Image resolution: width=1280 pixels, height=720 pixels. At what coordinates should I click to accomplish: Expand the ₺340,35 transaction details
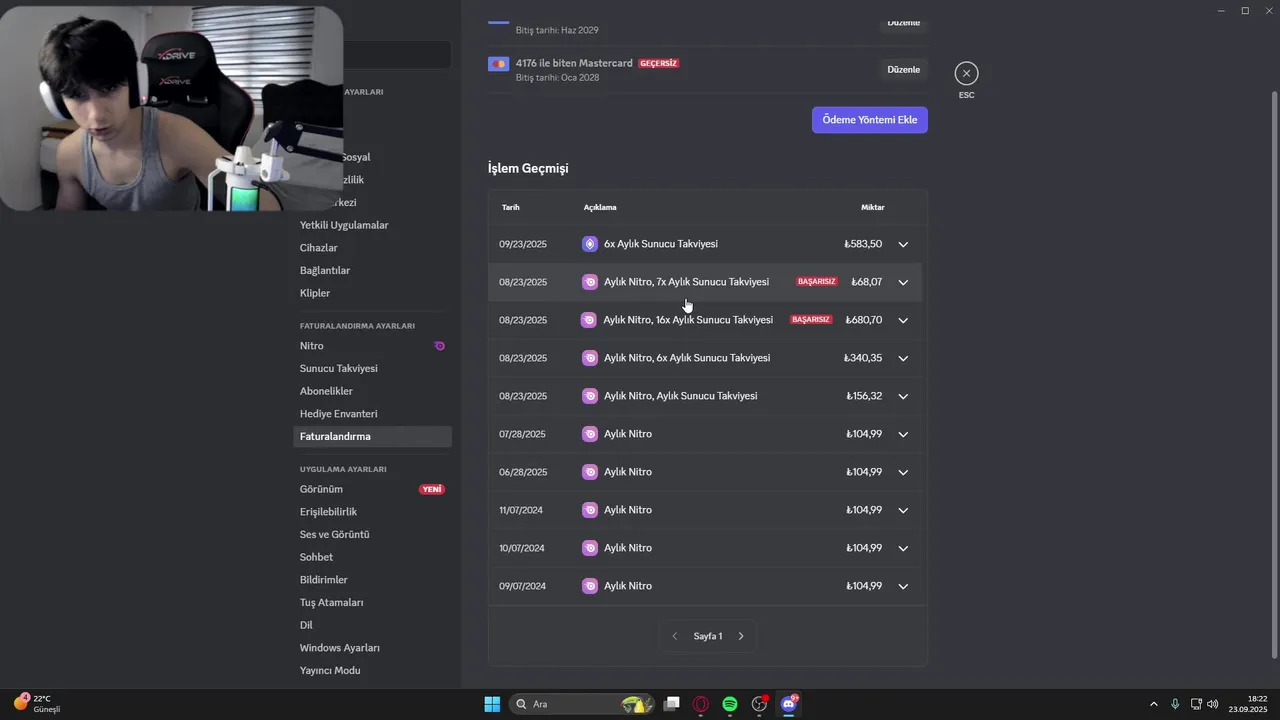click(903, 358)
